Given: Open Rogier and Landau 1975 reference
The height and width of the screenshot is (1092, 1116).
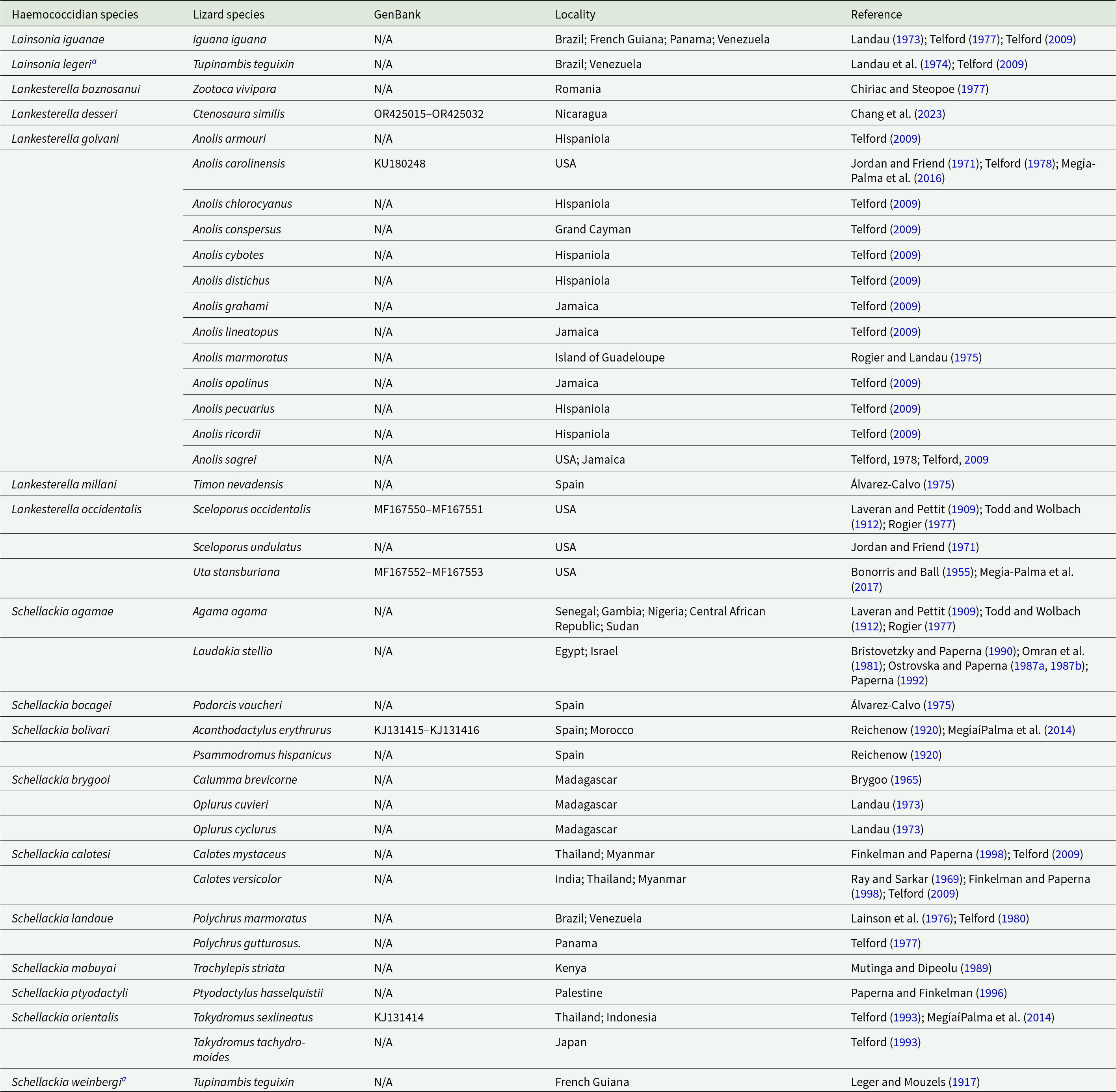Looking at the screenshot, I should tap(966, 357).
